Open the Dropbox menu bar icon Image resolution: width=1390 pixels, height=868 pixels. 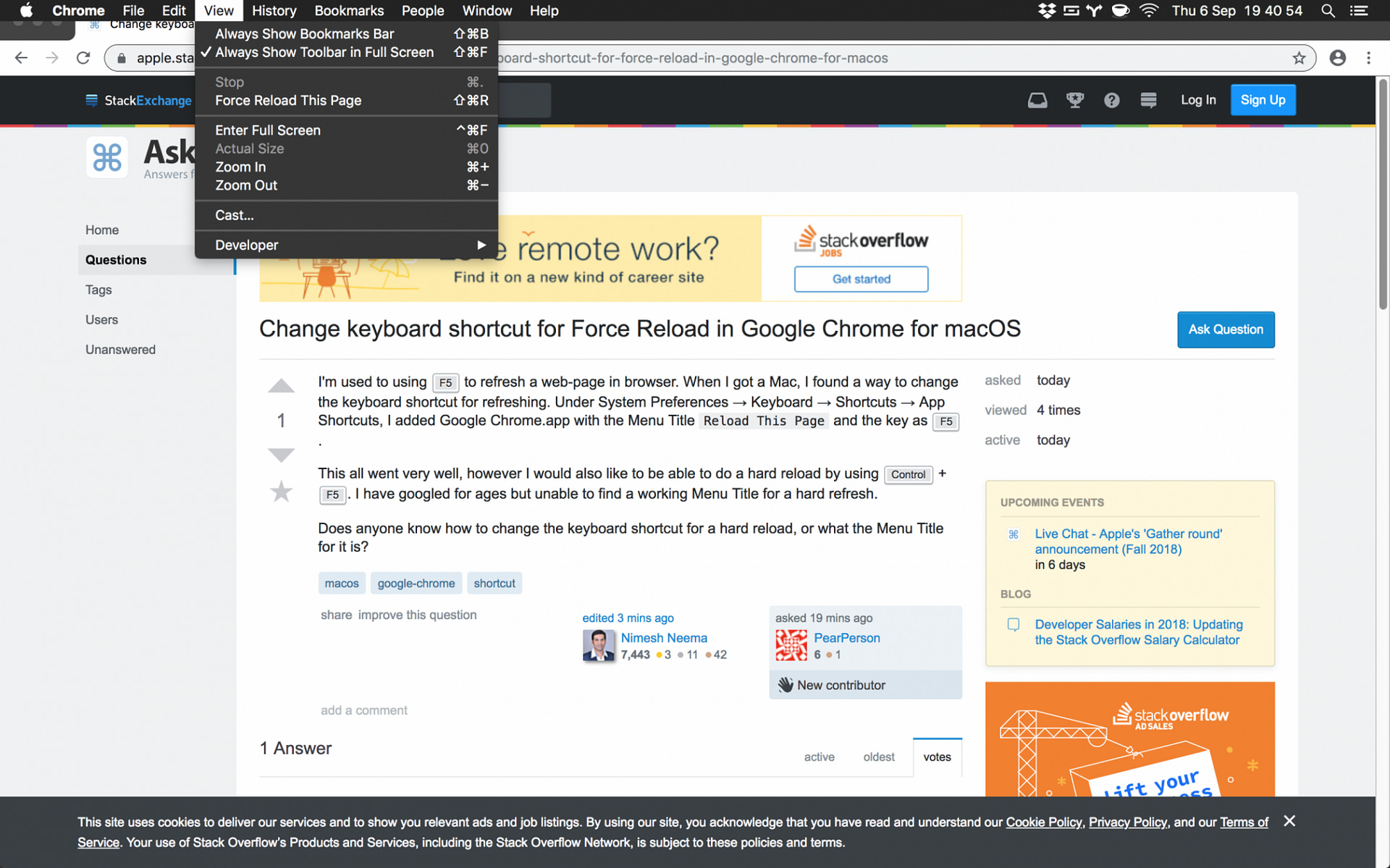pos(1047,10)
